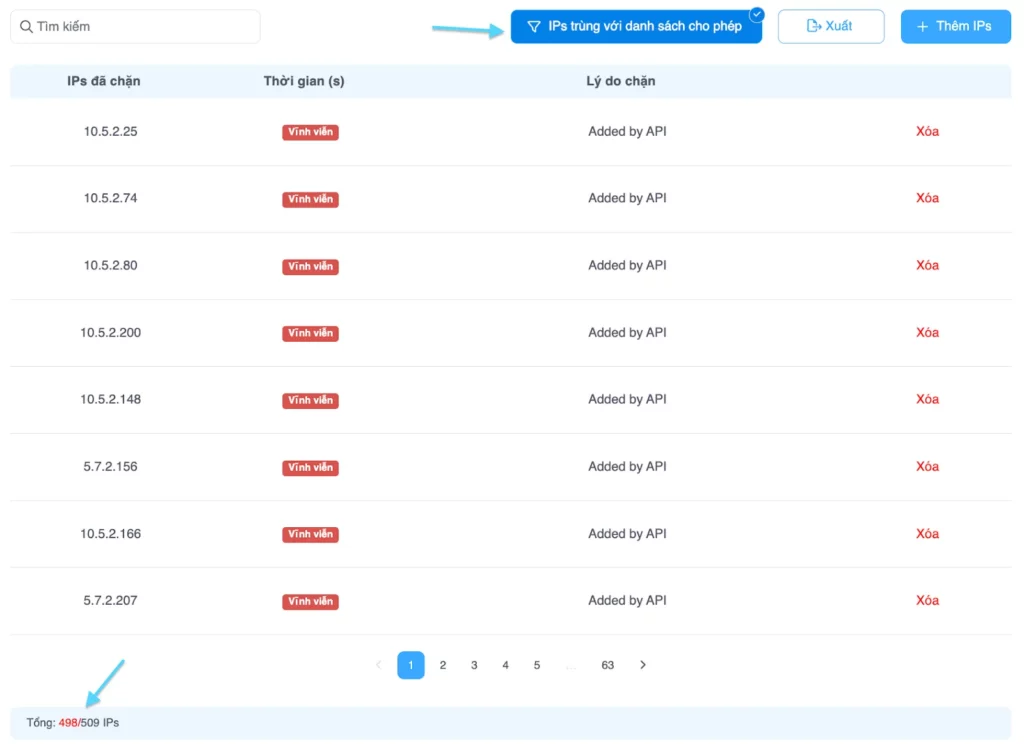This screenshot has height=755, width=1024.
Task: Jump to last page 63
Action: point(607,665)
